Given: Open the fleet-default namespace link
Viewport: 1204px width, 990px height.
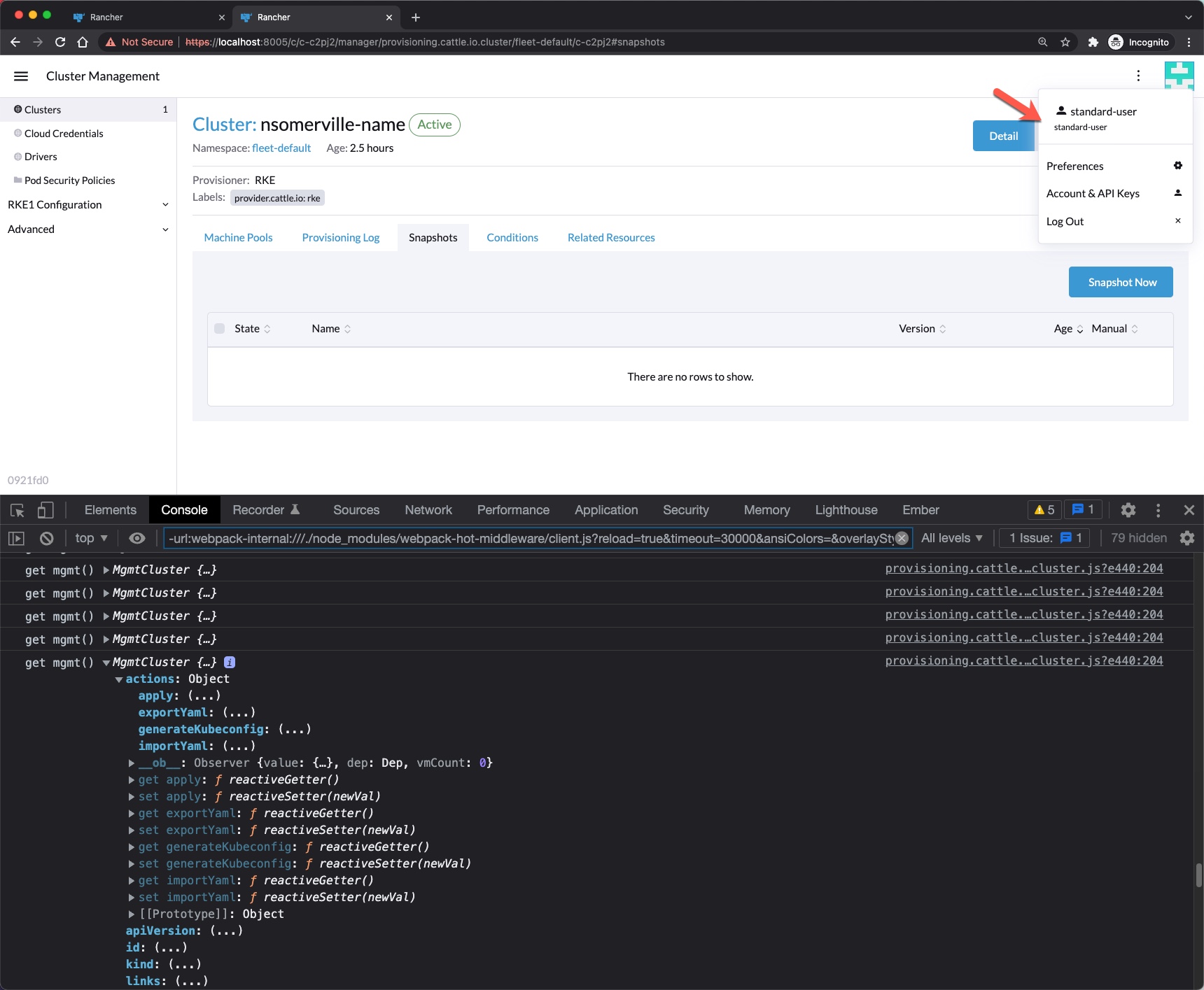Looking at the screenshot, I should [x=281, y=148].
